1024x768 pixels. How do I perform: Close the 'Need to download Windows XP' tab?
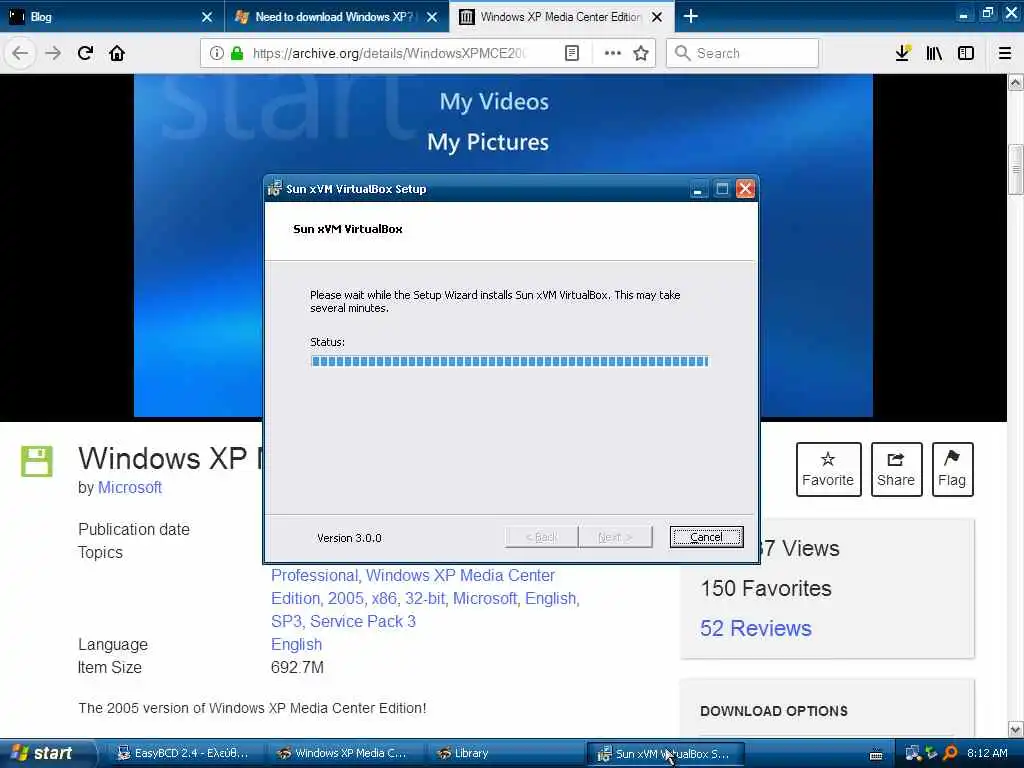click(x=432, y=17)
